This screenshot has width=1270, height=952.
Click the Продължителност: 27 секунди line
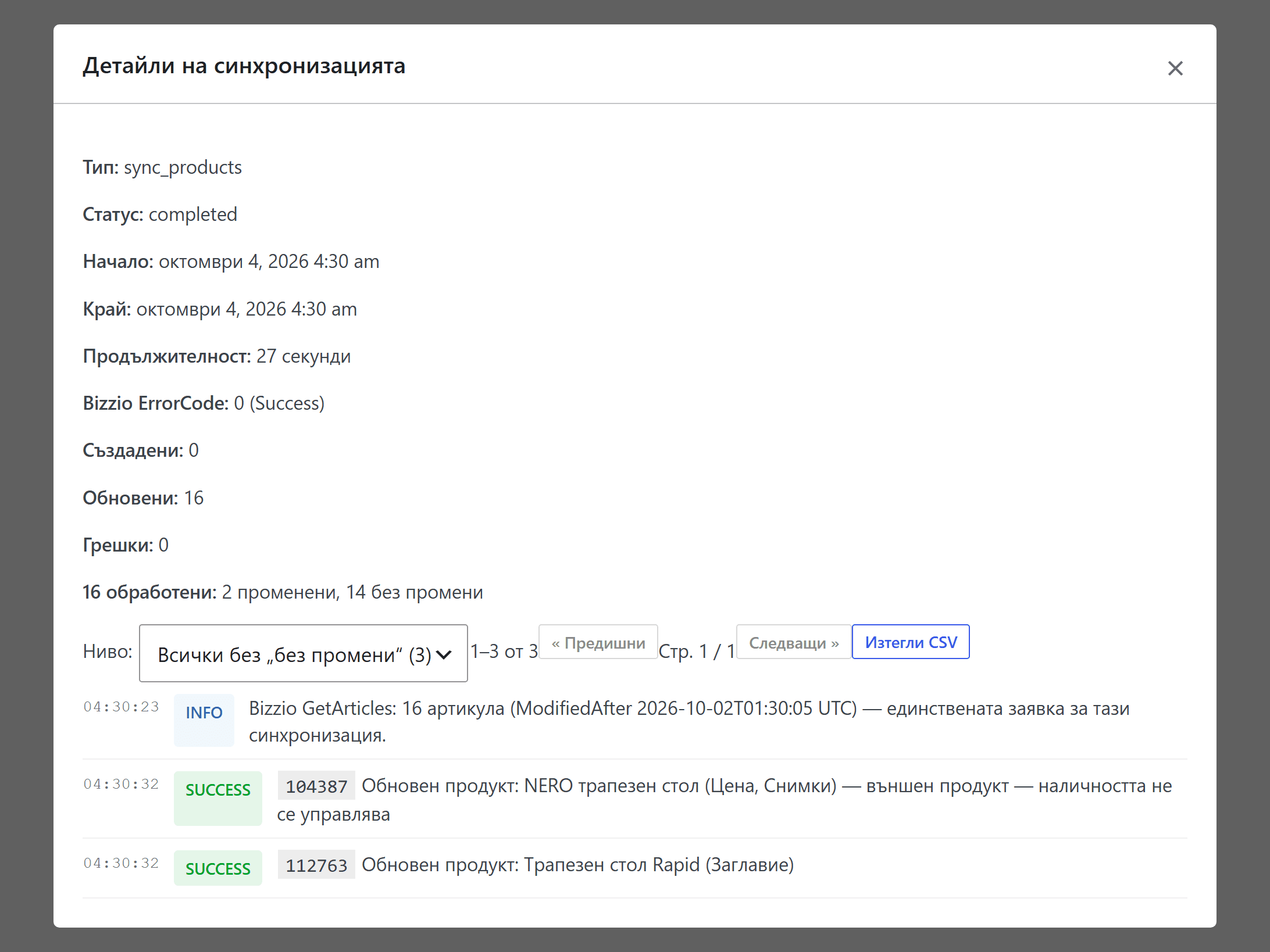point(217,356)
